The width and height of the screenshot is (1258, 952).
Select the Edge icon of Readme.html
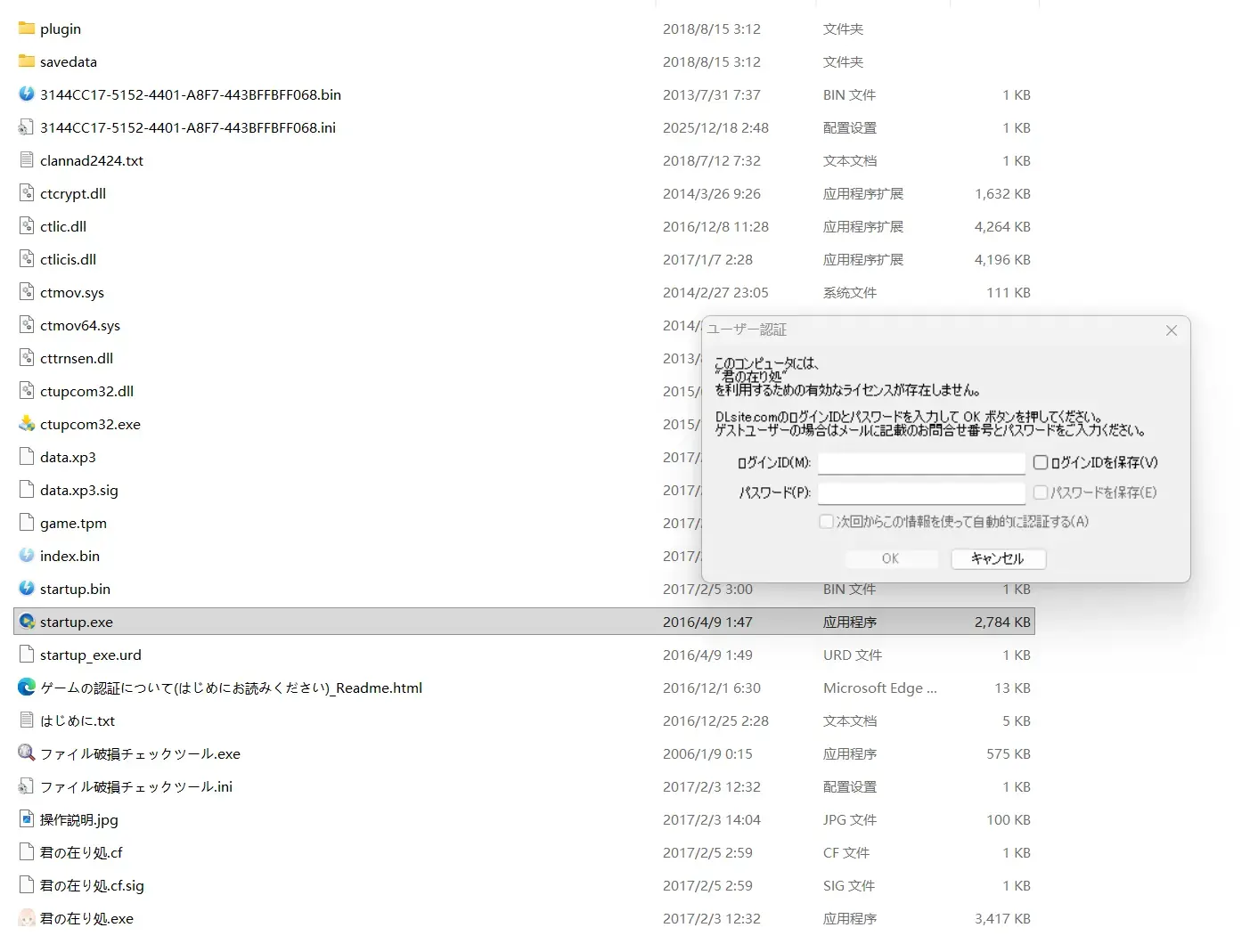pos(27,688)
